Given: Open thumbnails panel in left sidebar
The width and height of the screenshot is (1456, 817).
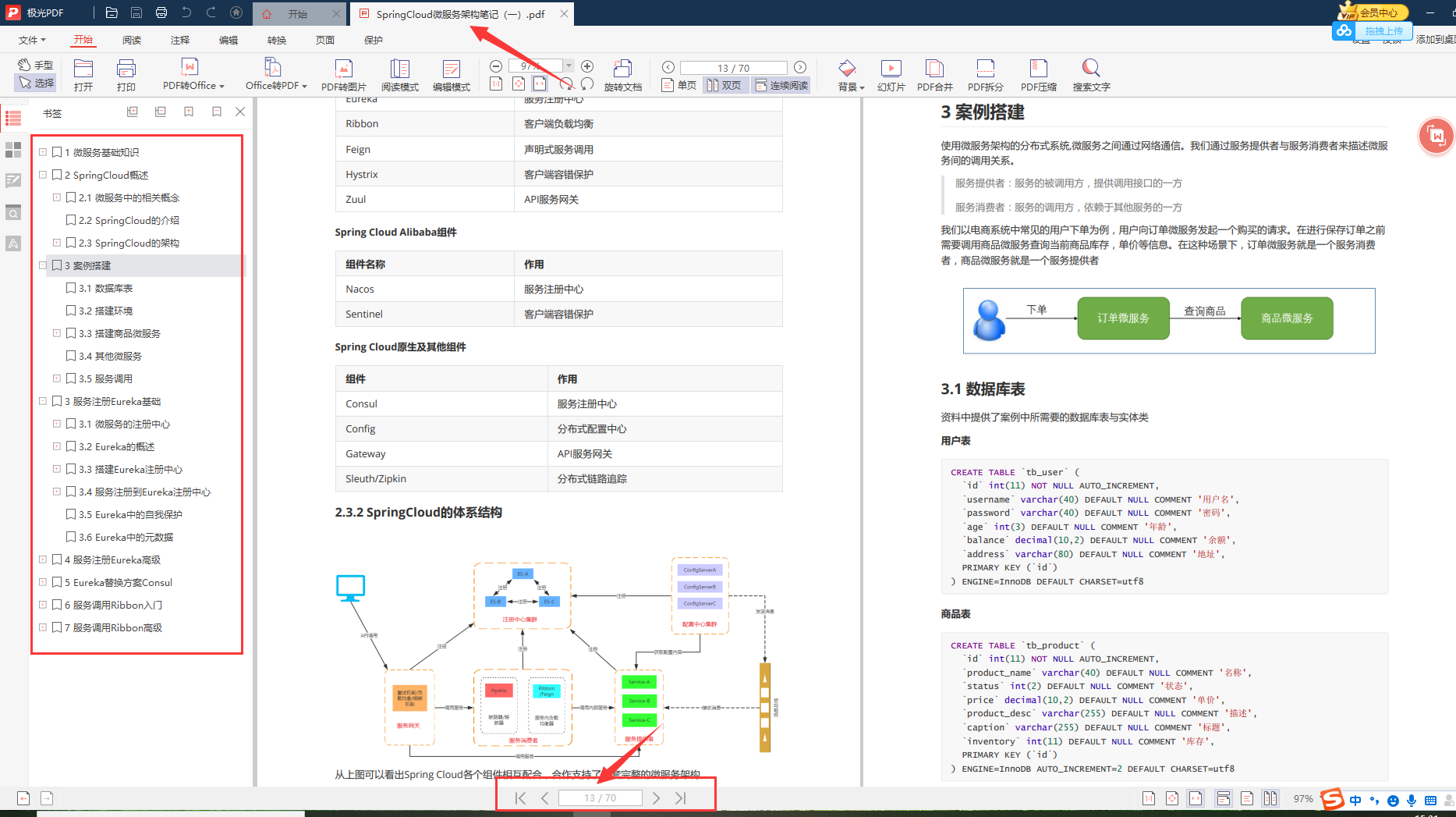Looking at the screenshot, I should (x=13, y=150).
